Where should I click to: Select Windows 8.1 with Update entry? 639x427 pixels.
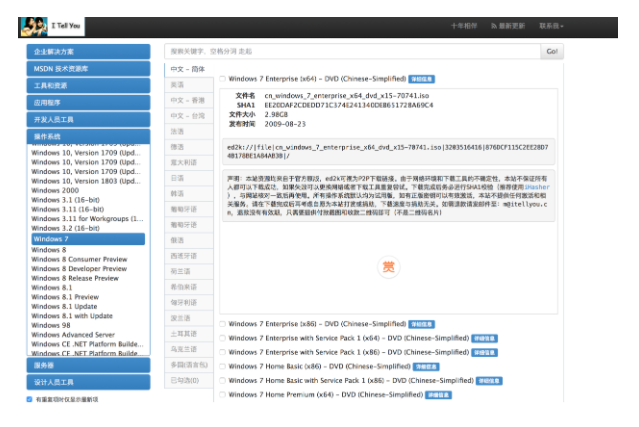(72, 316)
